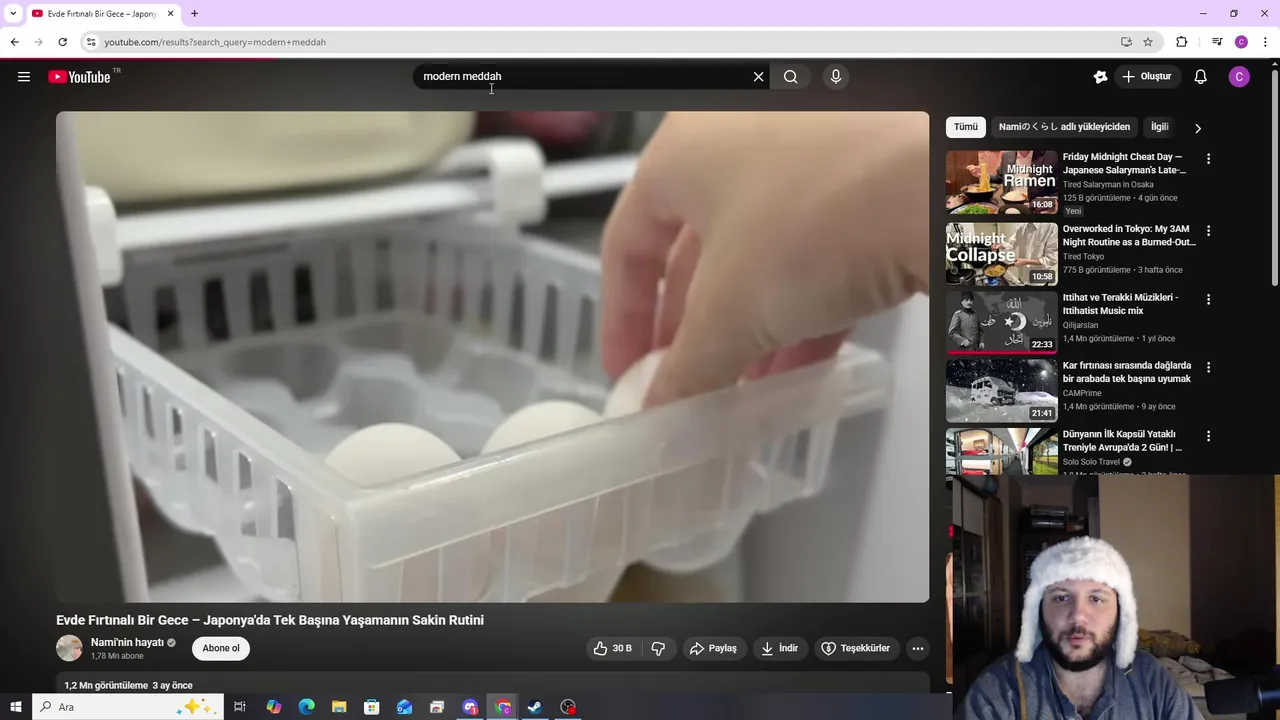Viewport: 1280px width, 720px height.
Task: Like the video with 30 B thumbs-up
Action: 612,648
